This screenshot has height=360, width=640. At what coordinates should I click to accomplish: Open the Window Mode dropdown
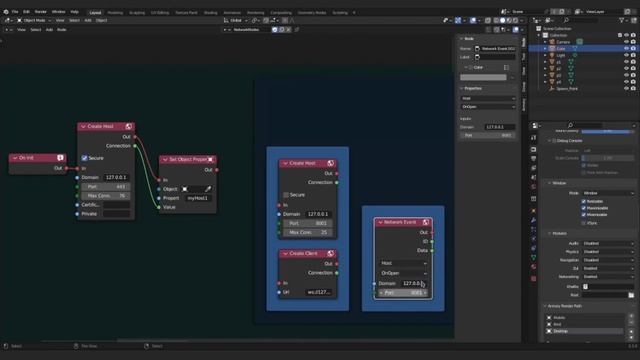tap(608, 193)
